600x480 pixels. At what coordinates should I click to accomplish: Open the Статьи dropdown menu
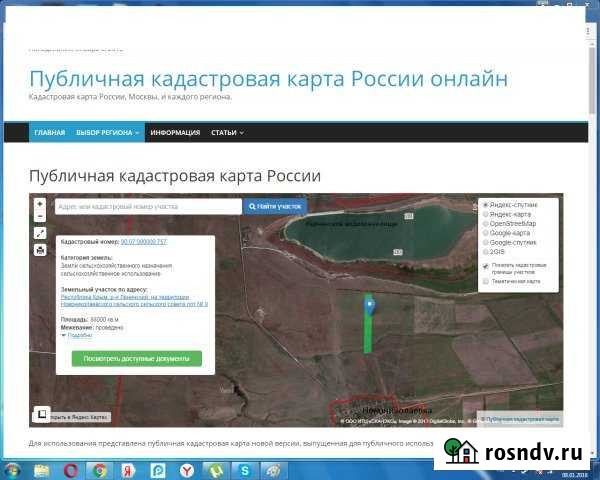[227, 132]
